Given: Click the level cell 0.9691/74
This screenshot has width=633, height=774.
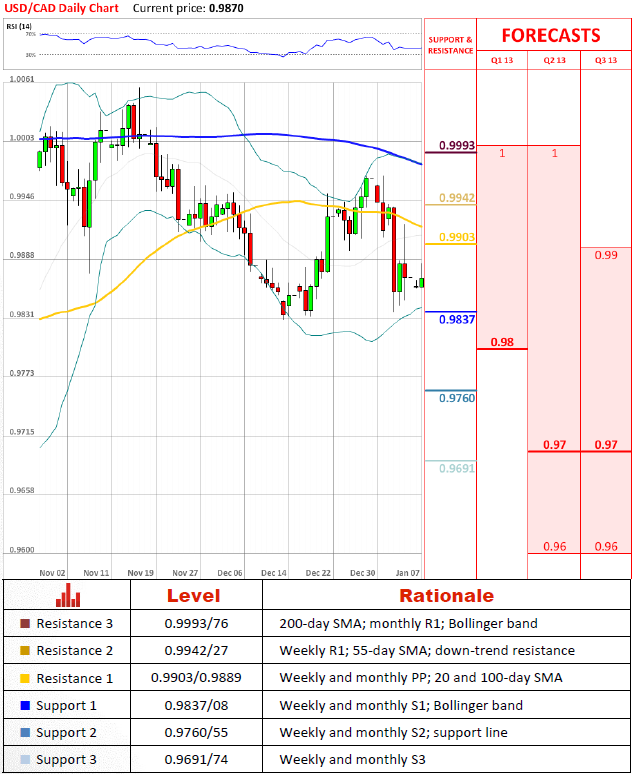Looking at the screenshot, I should (x=197, y=760).
